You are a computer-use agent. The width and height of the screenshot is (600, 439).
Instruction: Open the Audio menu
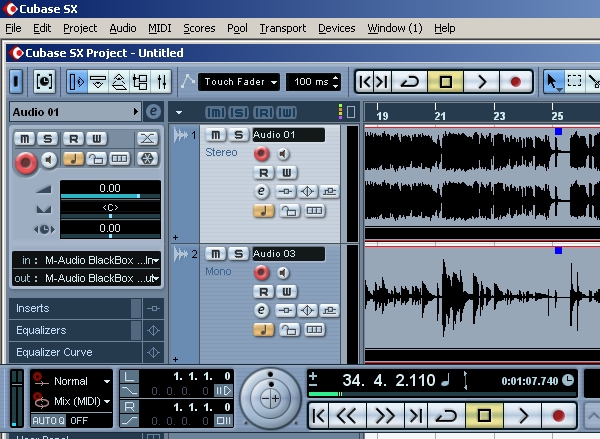tap(123, 28)
